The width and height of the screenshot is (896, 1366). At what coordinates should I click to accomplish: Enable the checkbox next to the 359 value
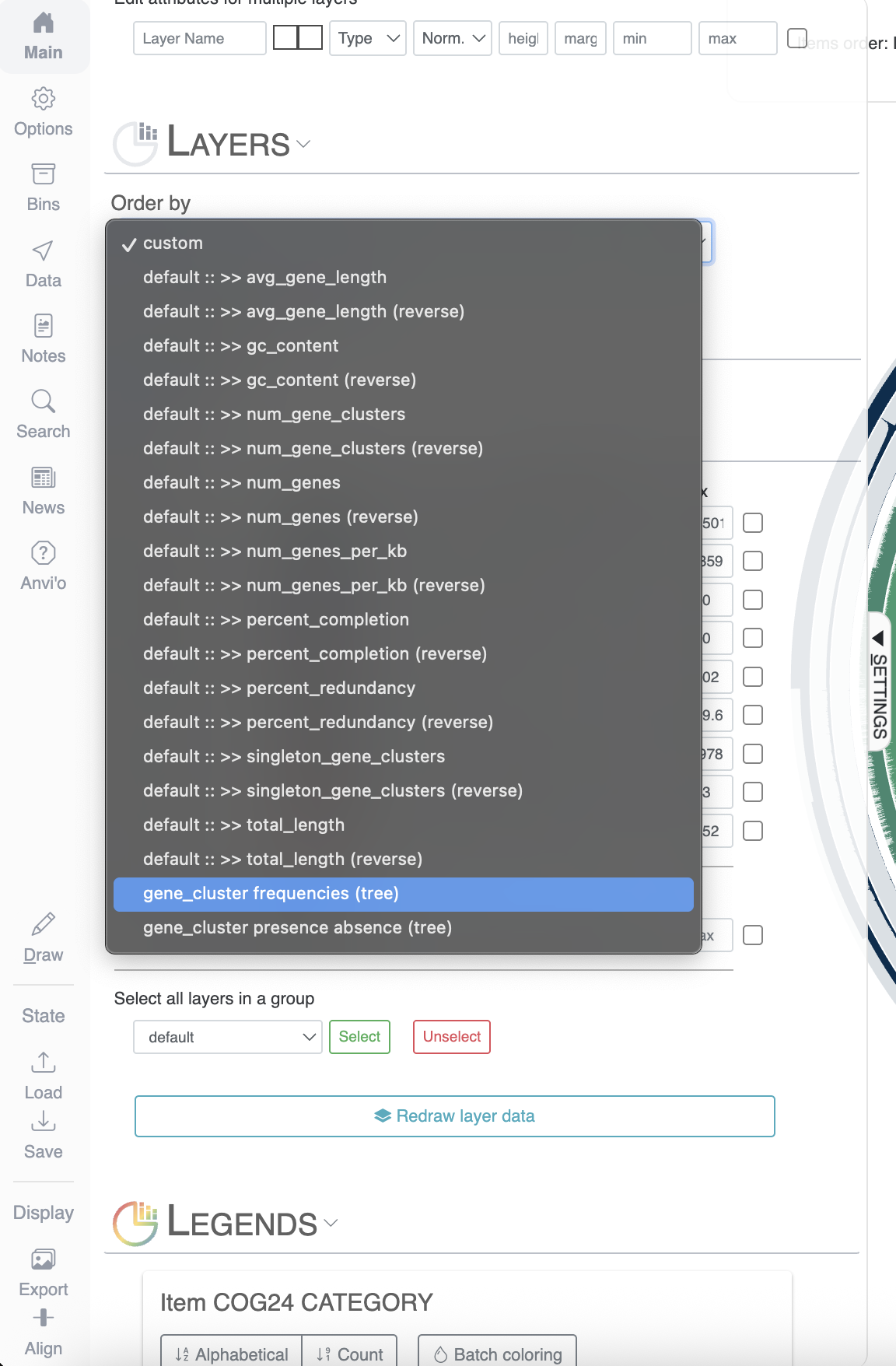(x=752, y=561)
